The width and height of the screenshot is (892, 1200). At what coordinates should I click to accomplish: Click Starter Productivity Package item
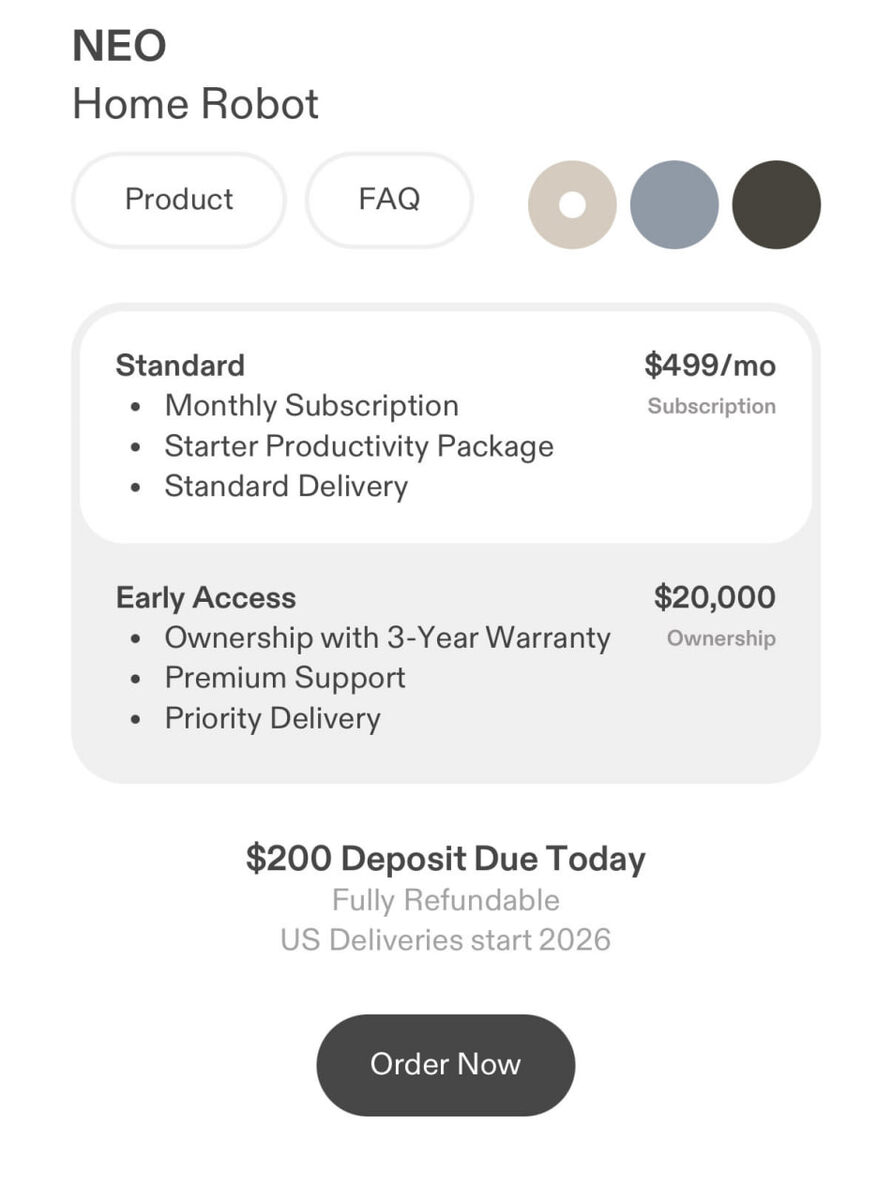[x=359, y=446]
